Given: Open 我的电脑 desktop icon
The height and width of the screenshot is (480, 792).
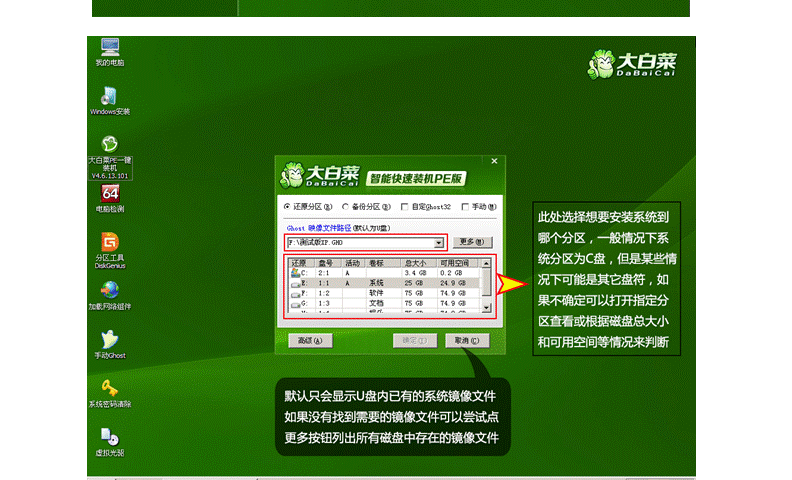Looking at the screenshot, I should point(110,48).
